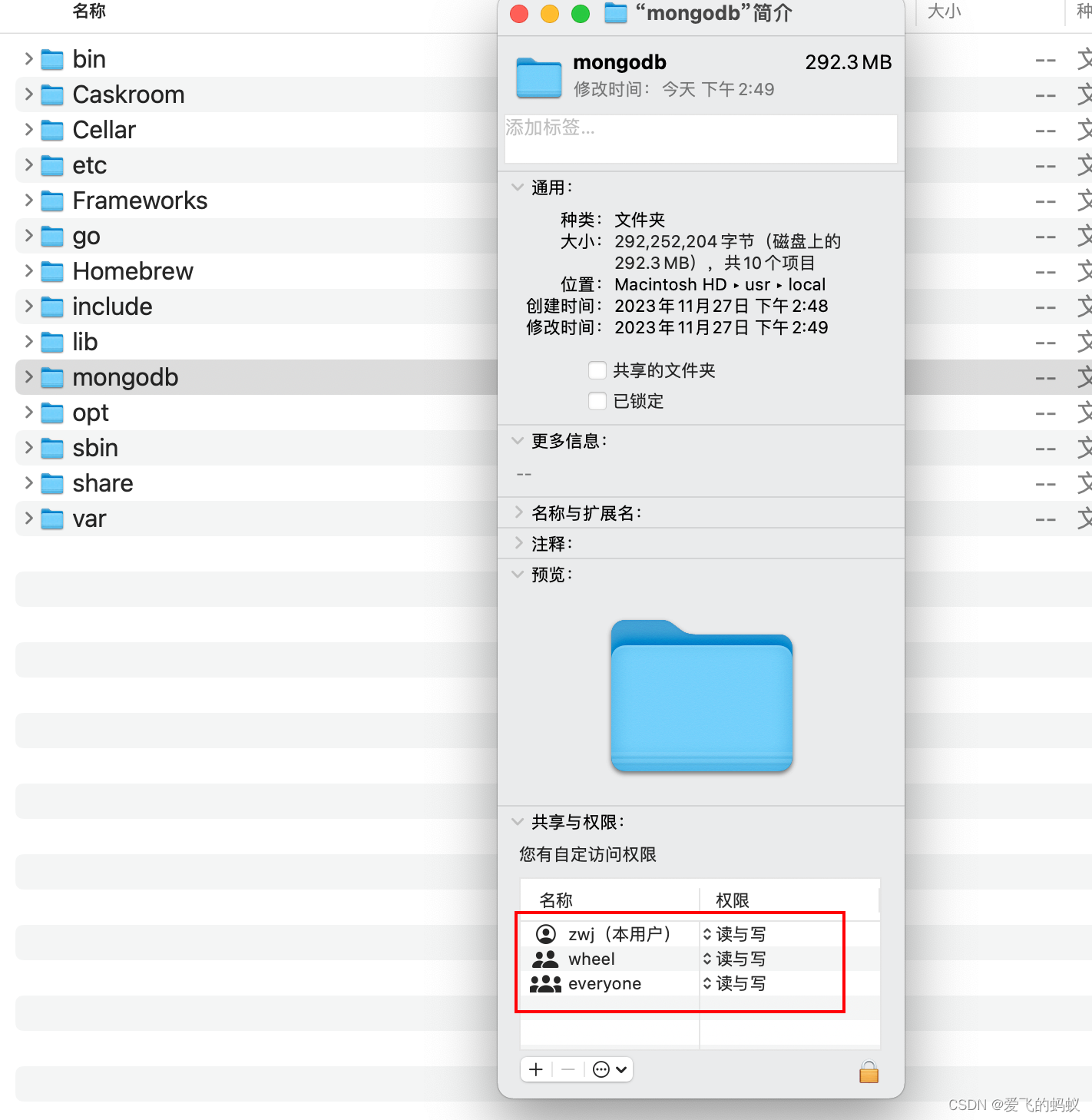Sort by the 大小 column header in Finder
Image resolution: width=1092 pixels, height=1120 pixels.
(x=944, y=11)
